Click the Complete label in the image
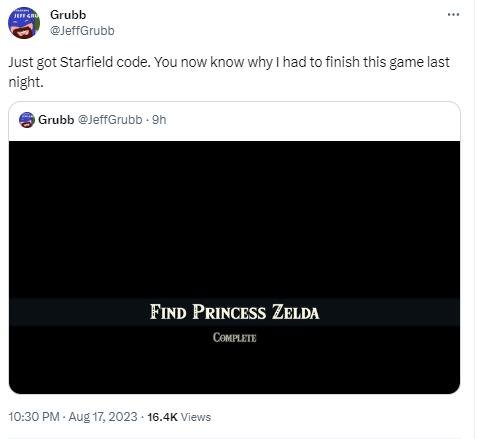Screen dimensions: 477x439 pyautogui.click(x=234, y=337)
